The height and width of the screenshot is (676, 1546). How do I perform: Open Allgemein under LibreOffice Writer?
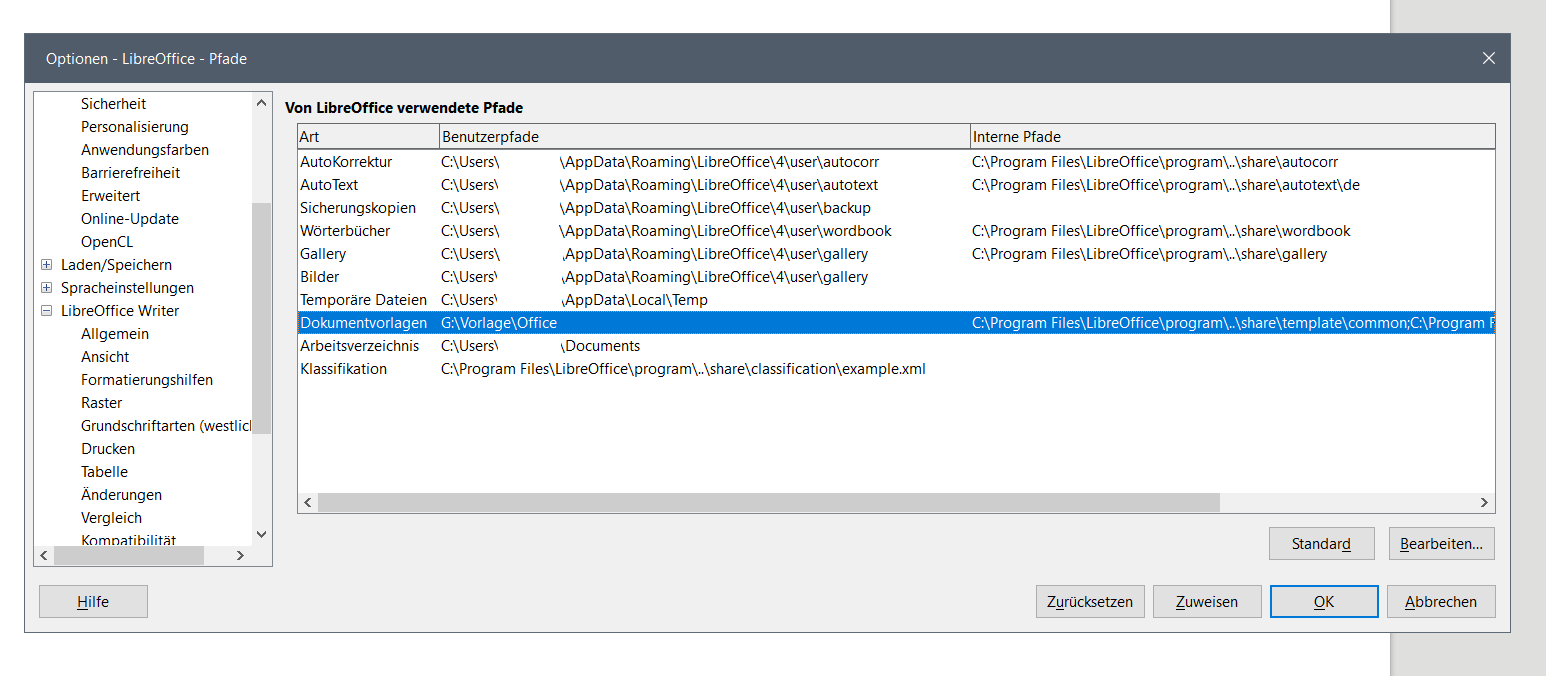tap(115, 334)
